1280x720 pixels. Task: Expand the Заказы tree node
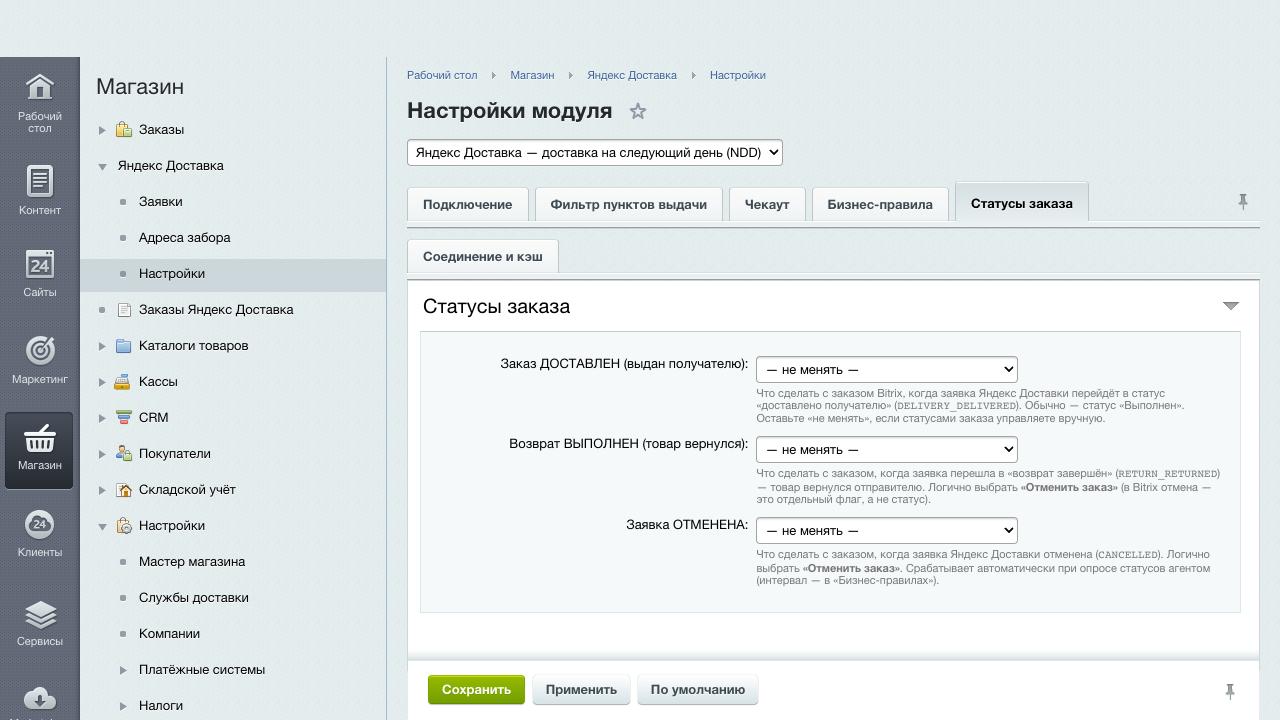[x=102, y=130]
